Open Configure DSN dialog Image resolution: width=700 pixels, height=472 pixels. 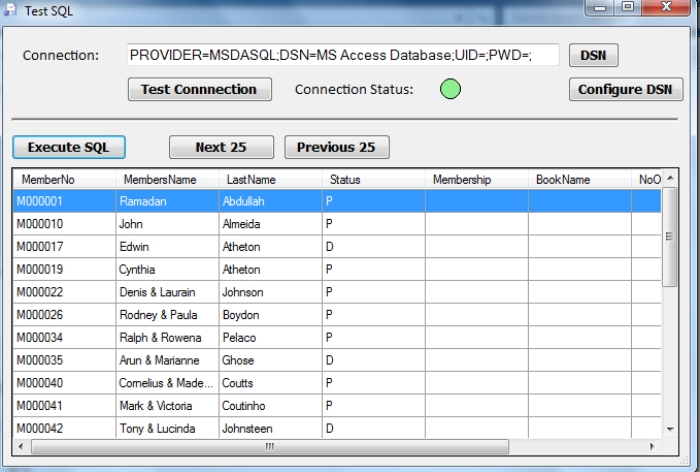[625, 89]
